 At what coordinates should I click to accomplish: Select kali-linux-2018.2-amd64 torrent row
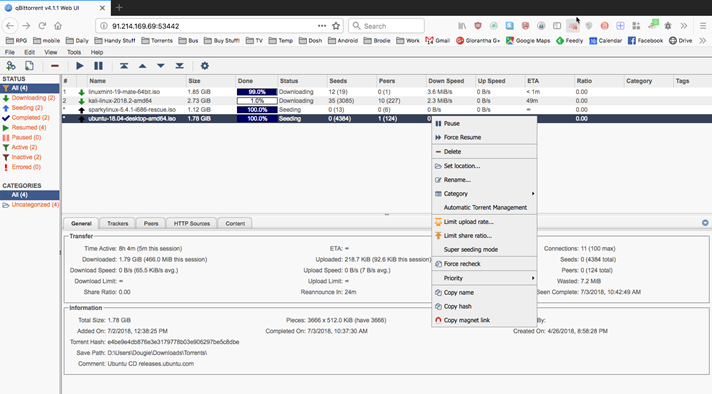coord(387,101)
